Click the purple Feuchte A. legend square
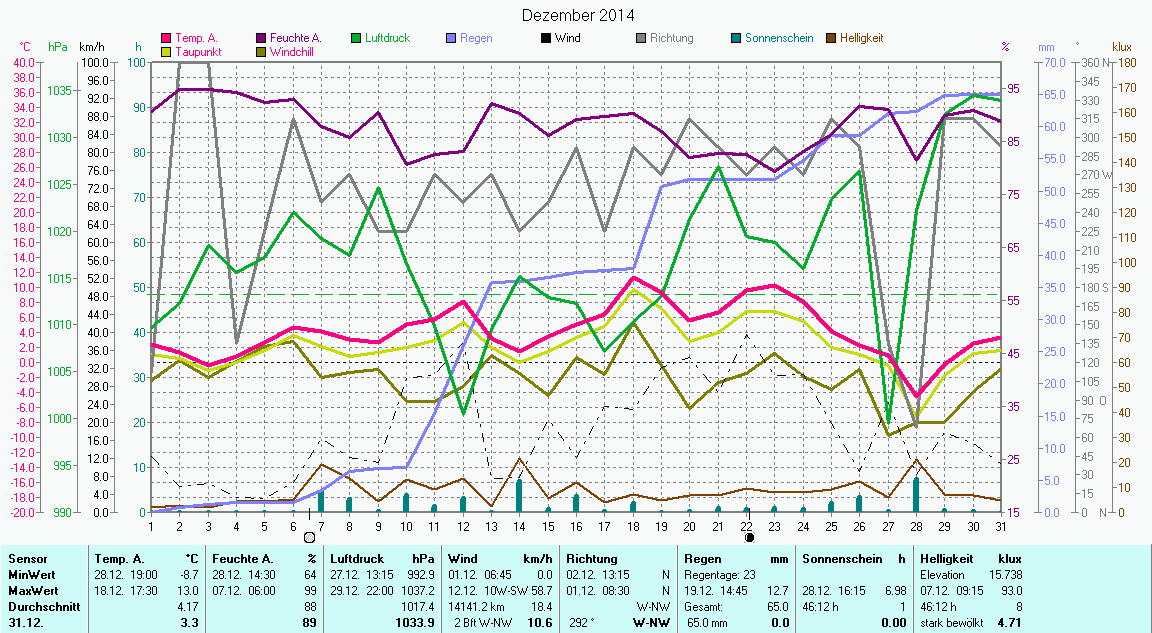Image resolution: width=1152 pixels, height=633 pixels. point(262,38)
